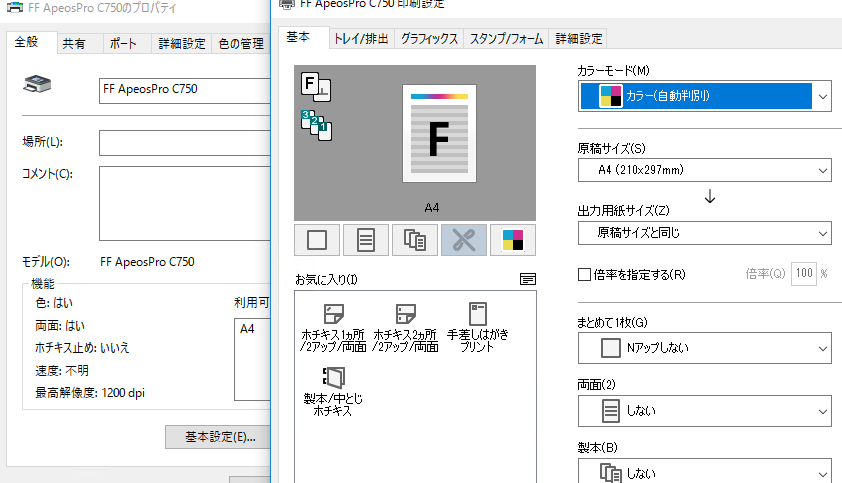Click the 場所 input field
The width and height of the screenshot is (842, 483).
coord(185,143)
